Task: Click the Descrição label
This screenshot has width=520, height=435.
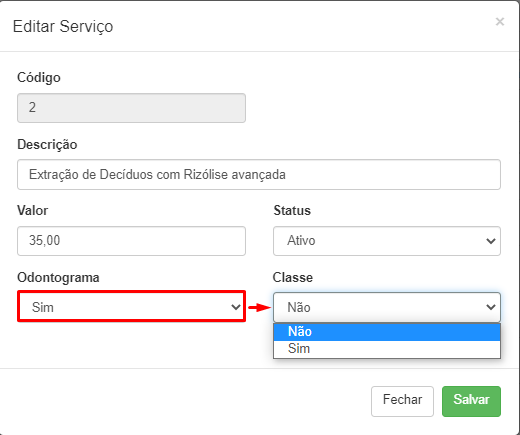Action: [x=47, y=145]
